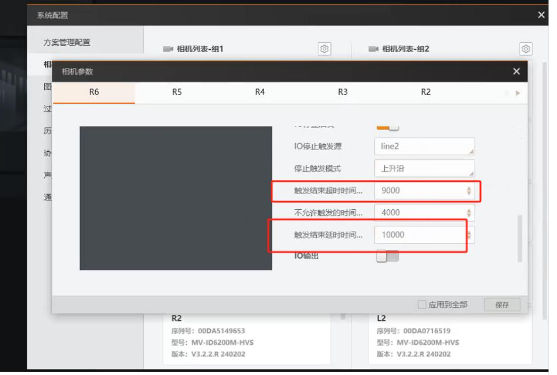Click serial number 00DA0716519 of L2
The width and height of the screenshot is (557, 375).
coord(427,331)
